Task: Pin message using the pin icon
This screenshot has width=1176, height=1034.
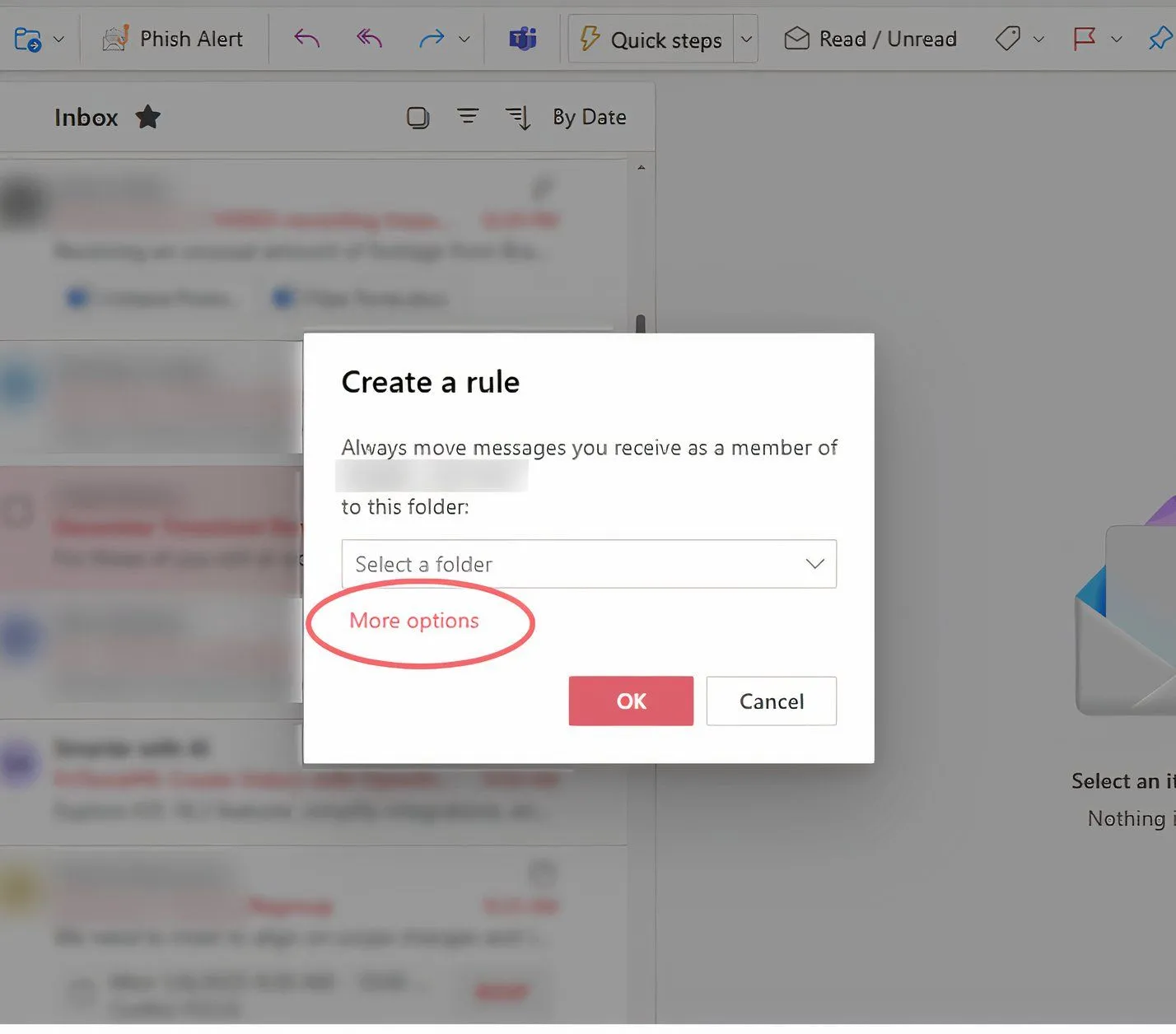Action: [1160, 39]
